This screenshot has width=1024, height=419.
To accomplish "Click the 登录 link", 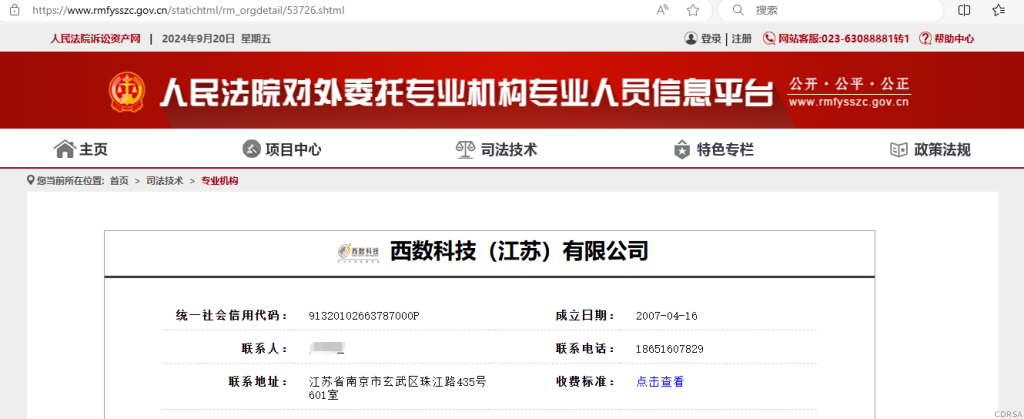I will pyautogui.click(x=711, y=39).
